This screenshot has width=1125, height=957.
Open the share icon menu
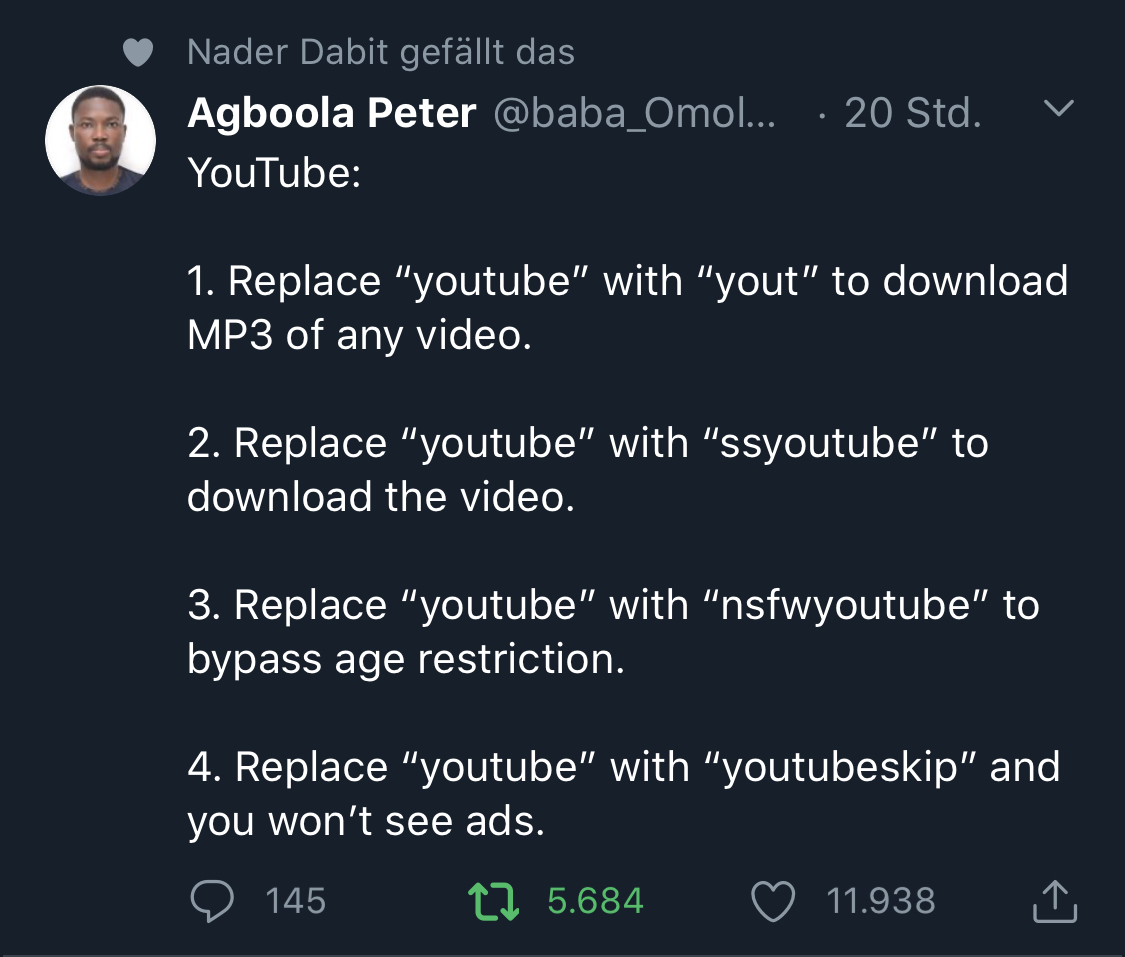1055,900
